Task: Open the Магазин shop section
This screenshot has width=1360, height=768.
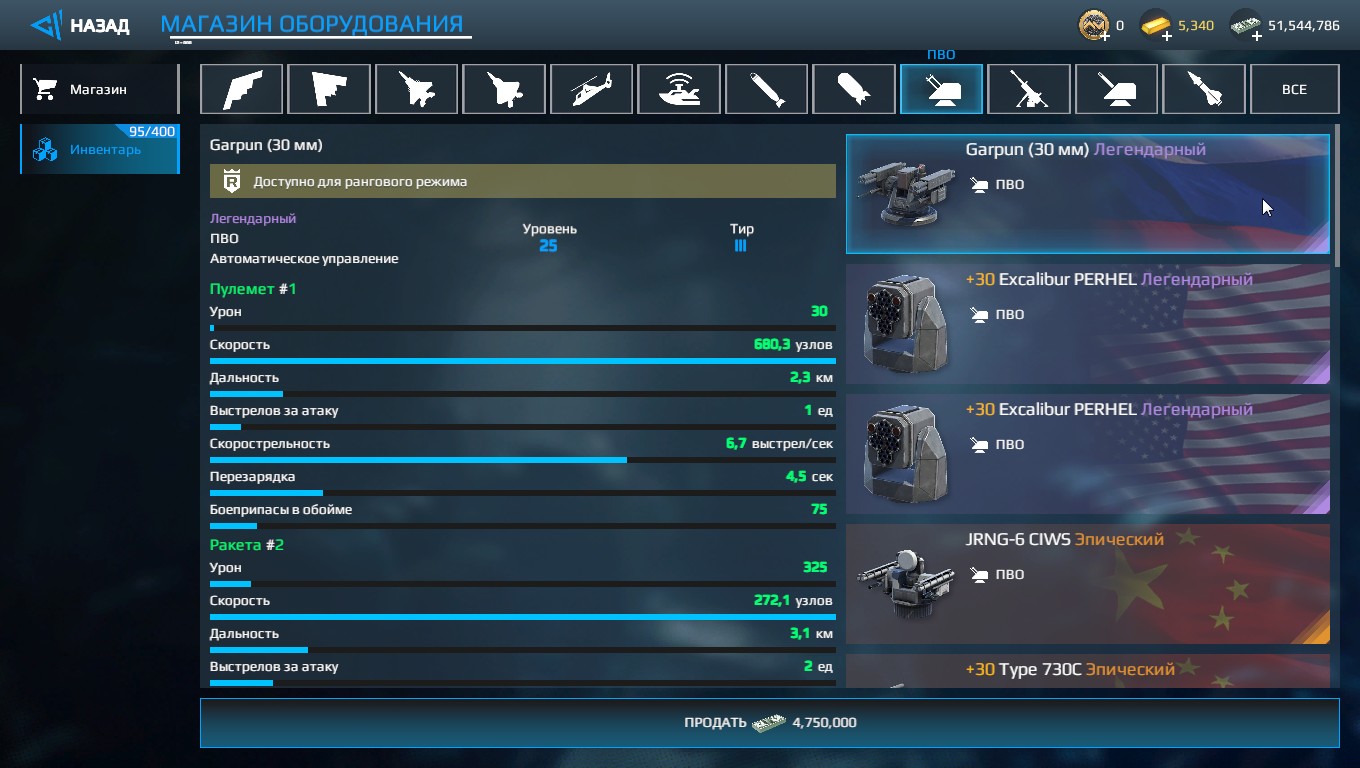Action: click(99, 89)
